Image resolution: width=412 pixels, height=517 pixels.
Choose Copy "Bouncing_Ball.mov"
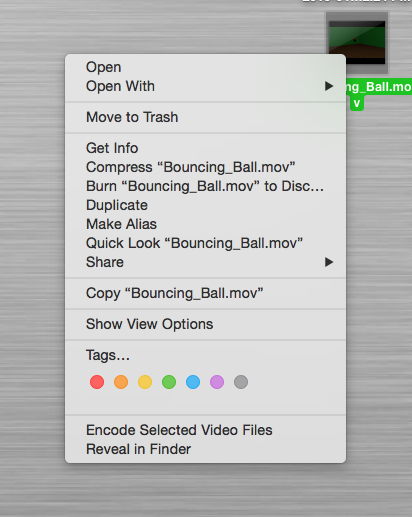click(x=205, y=293)
